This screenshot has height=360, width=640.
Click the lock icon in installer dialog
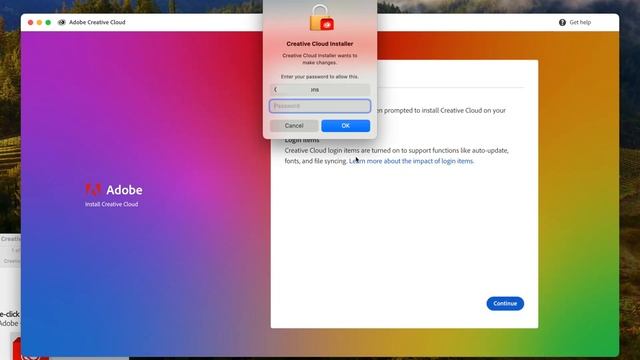point(321,18)
